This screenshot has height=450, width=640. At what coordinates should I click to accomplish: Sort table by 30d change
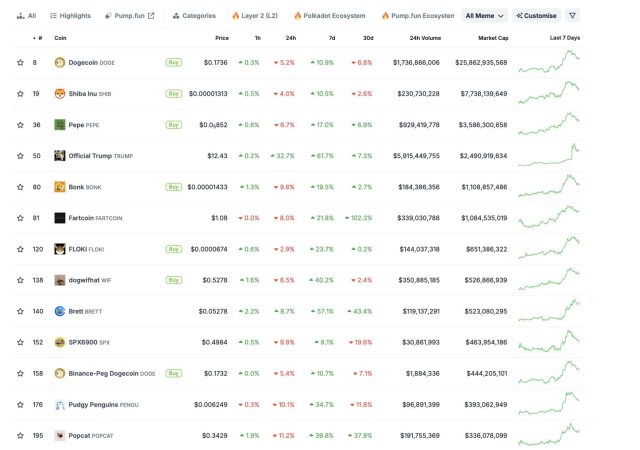(368, 38)
